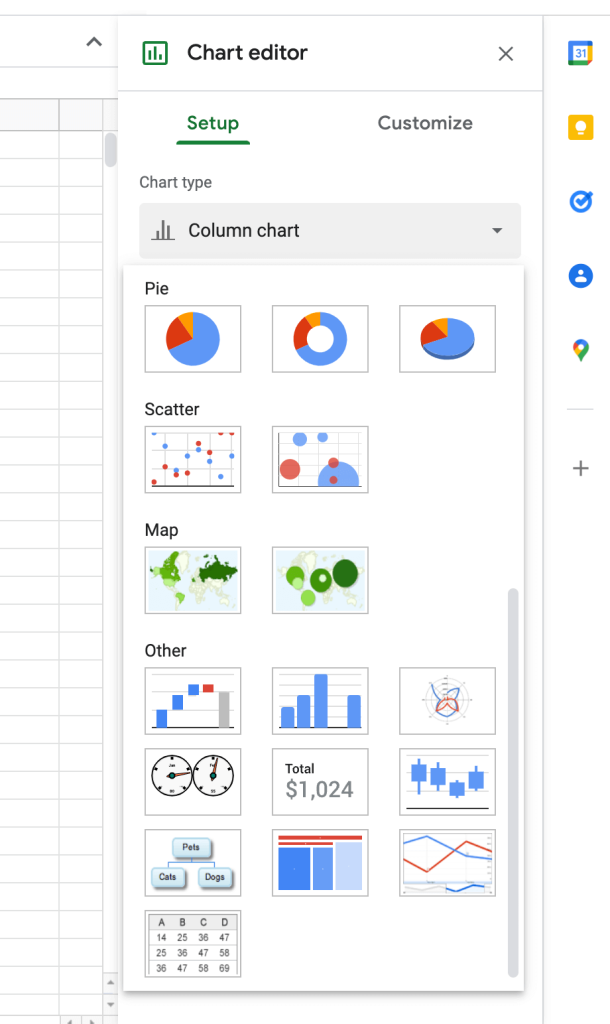Viewport: 610px width, 1024px height.
Task: Choose the doughnut chart type
Action: (320, 339)
